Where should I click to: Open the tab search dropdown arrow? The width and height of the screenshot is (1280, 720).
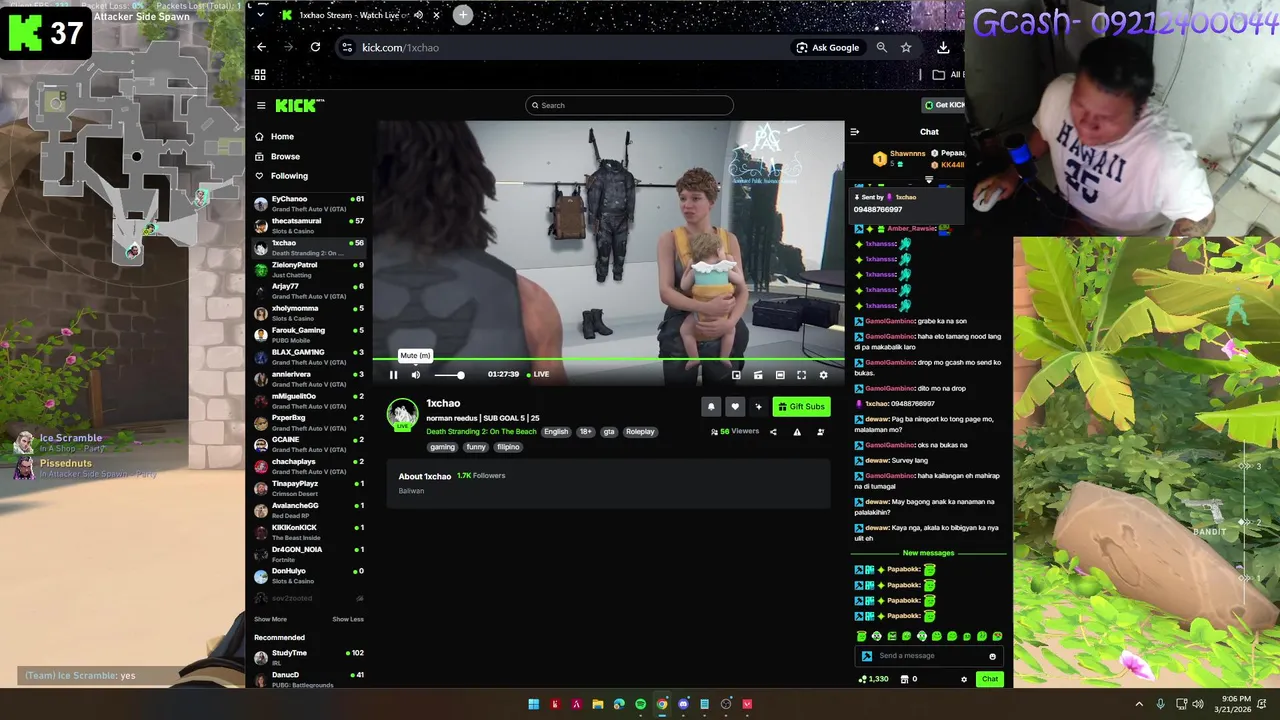(x=261, y=15)
